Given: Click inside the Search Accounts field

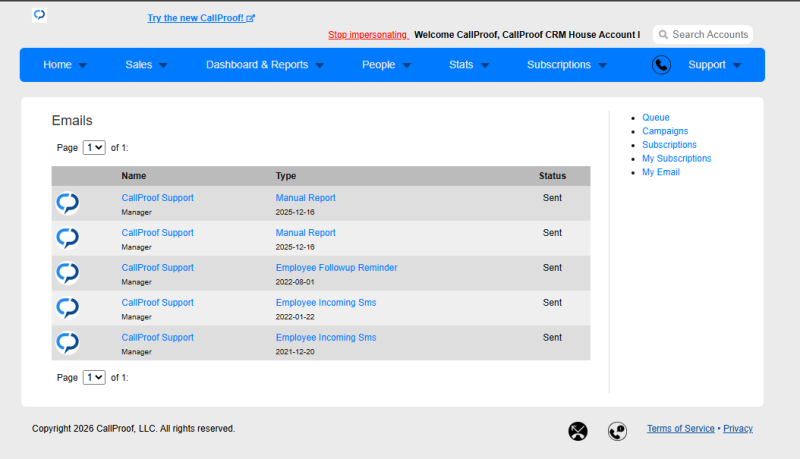Looking at the screenshot, I should pos(703,35).
